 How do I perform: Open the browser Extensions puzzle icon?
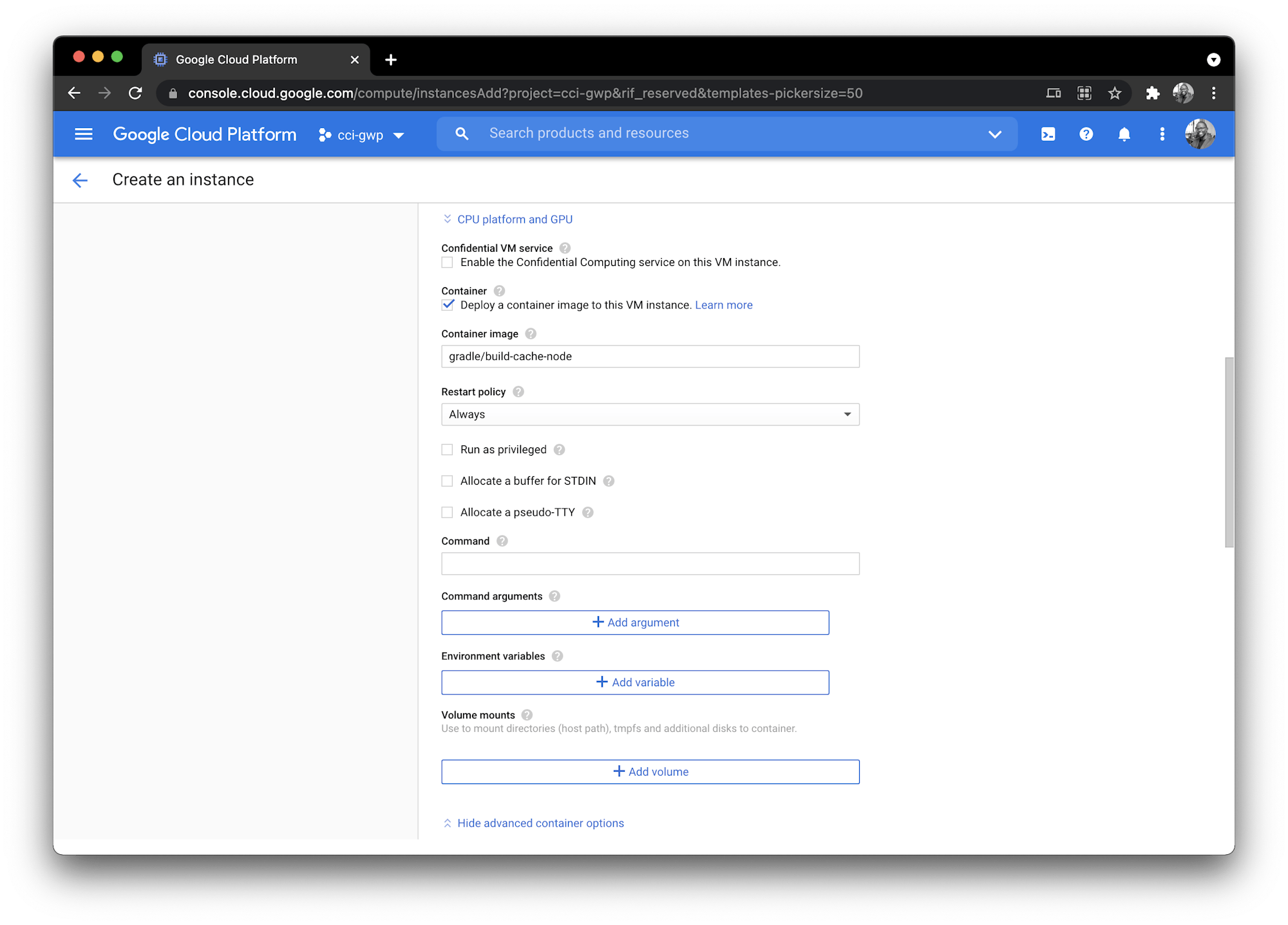coord(1152,93)
